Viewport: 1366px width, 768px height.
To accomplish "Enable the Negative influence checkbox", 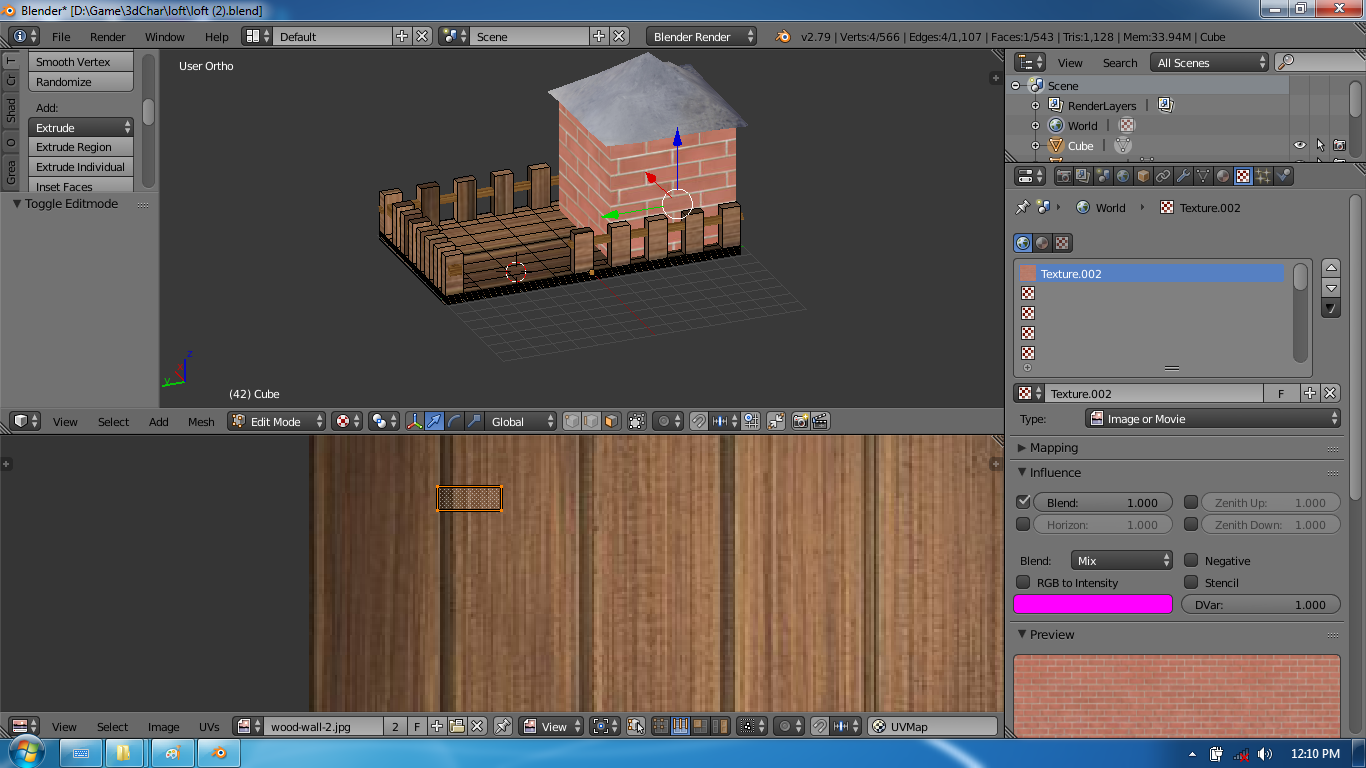I will coord(1191,560).
